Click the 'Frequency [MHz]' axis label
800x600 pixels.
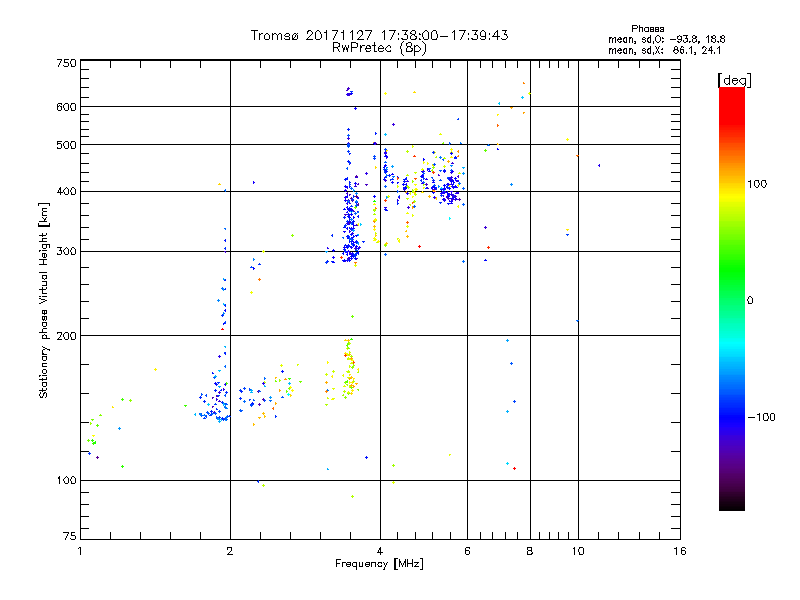(x=379, y=564)
